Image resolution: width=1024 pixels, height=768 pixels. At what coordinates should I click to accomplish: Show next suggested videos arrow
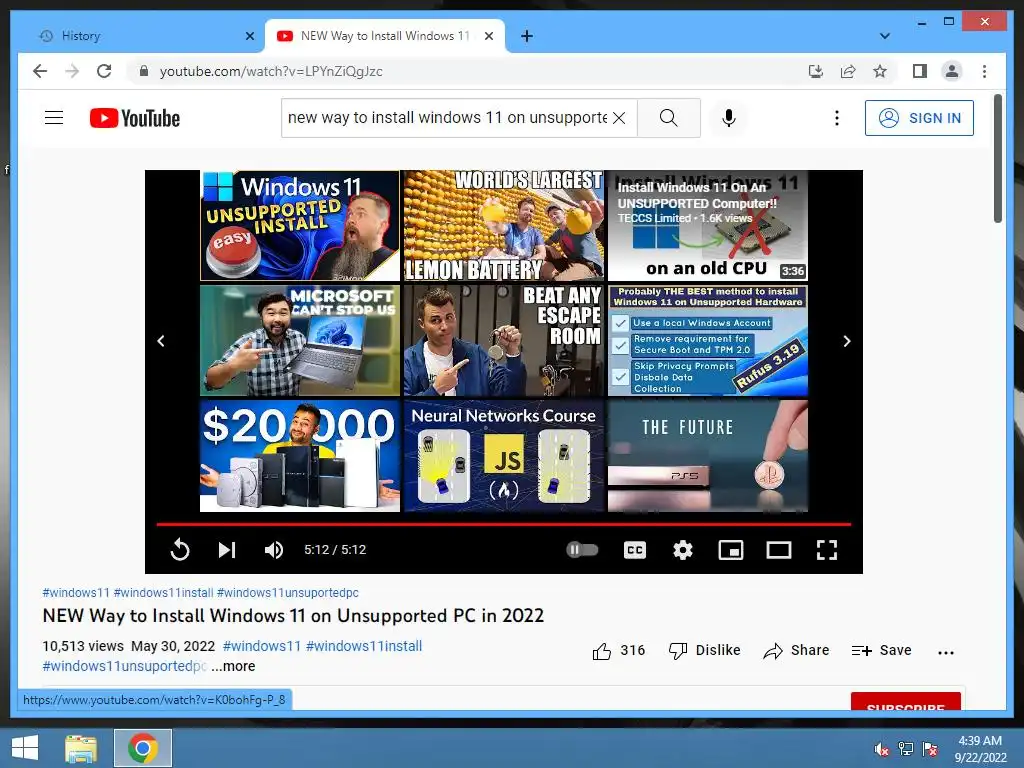pyautogui.click(x=847, y=341)
